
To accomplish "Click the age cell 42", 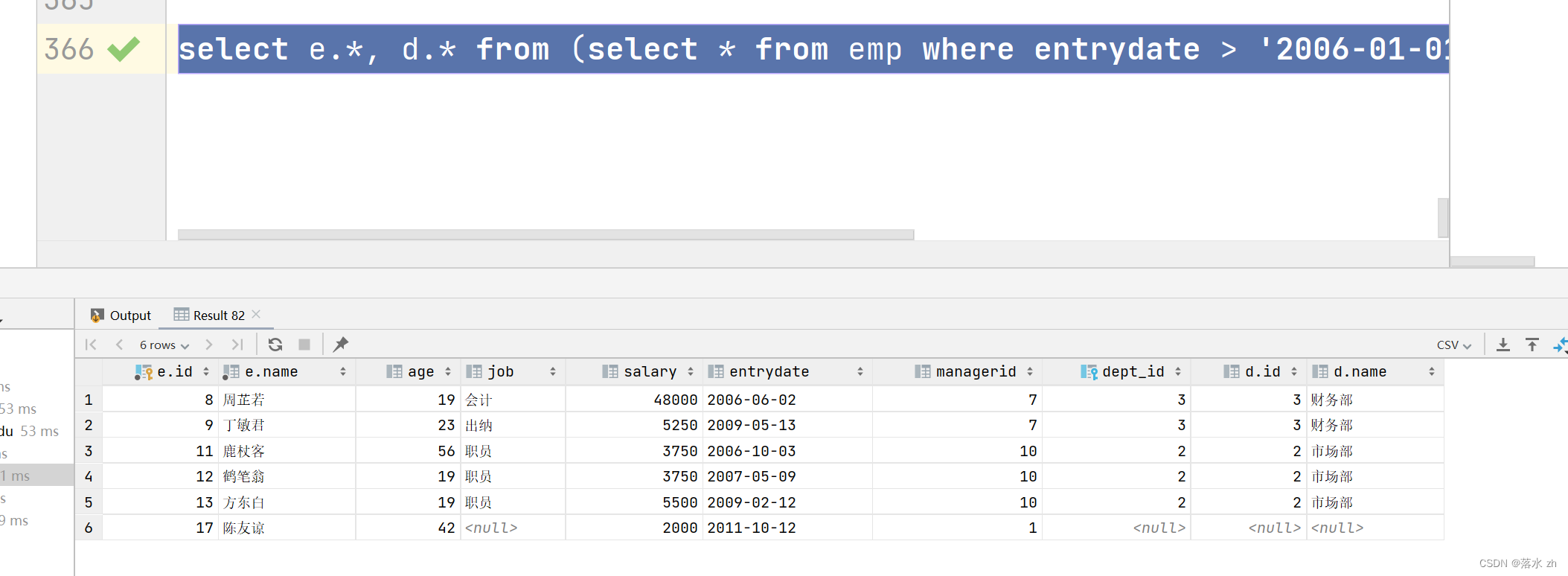I will tap(408, 528).
